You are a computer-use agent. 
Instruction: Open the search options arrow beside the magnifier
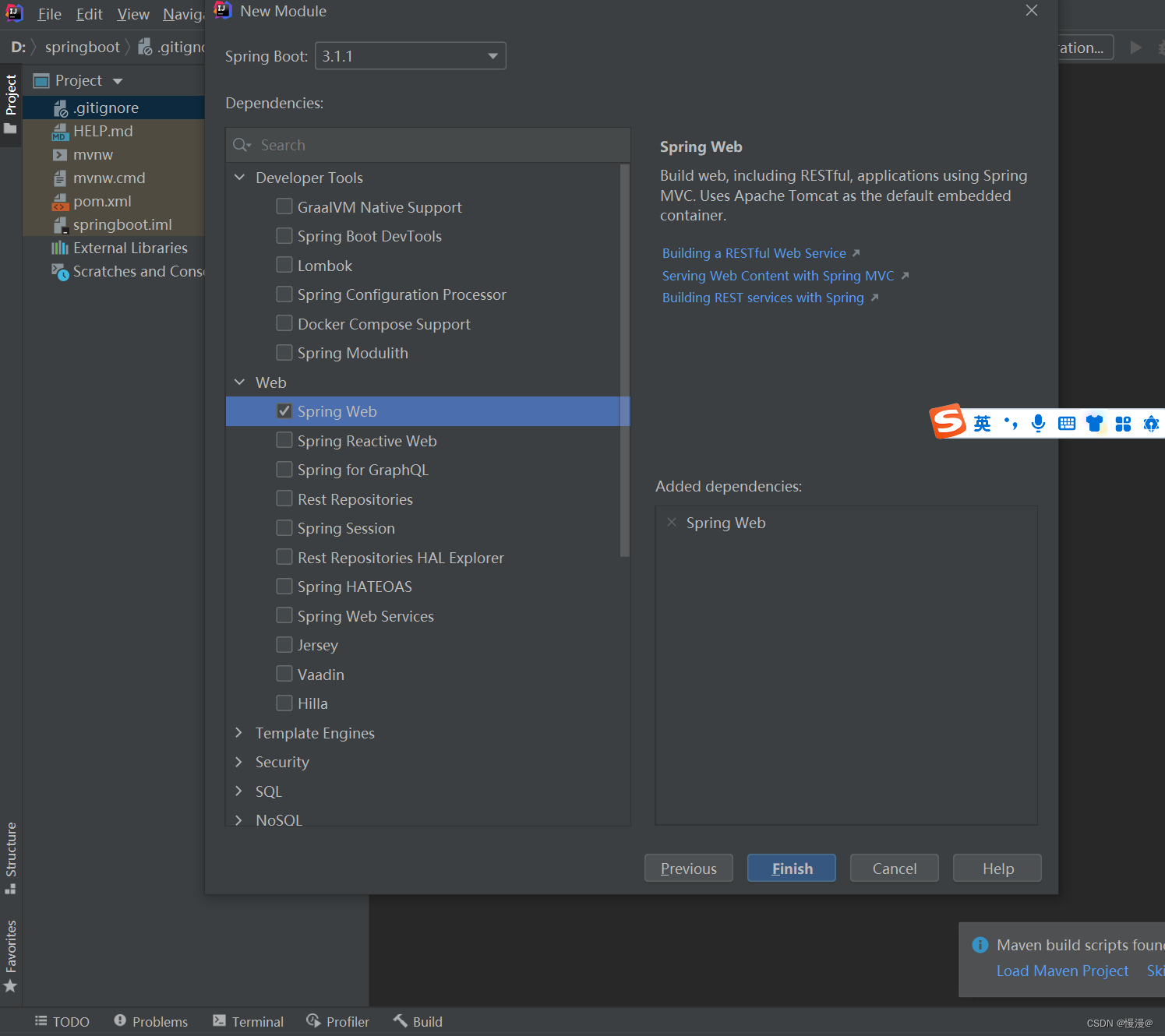click(249, 146)
